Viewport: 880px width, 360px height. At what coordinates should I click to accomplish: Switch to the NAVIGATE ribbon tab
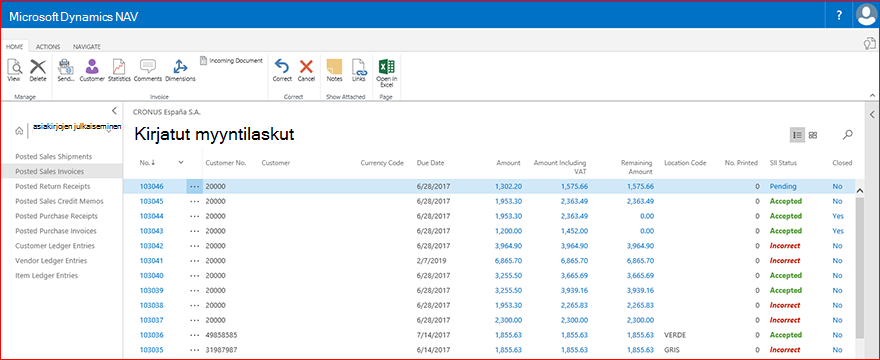click(87, 47)
